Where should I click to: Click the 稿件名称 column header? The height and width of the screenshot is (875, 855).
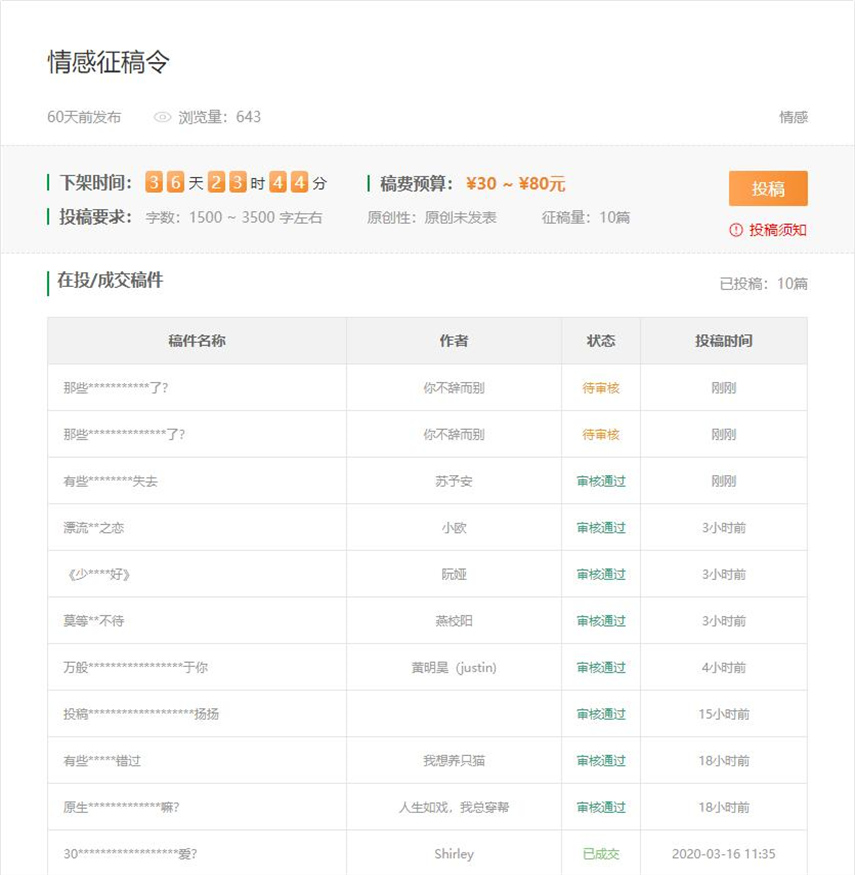tap(196, 340)
